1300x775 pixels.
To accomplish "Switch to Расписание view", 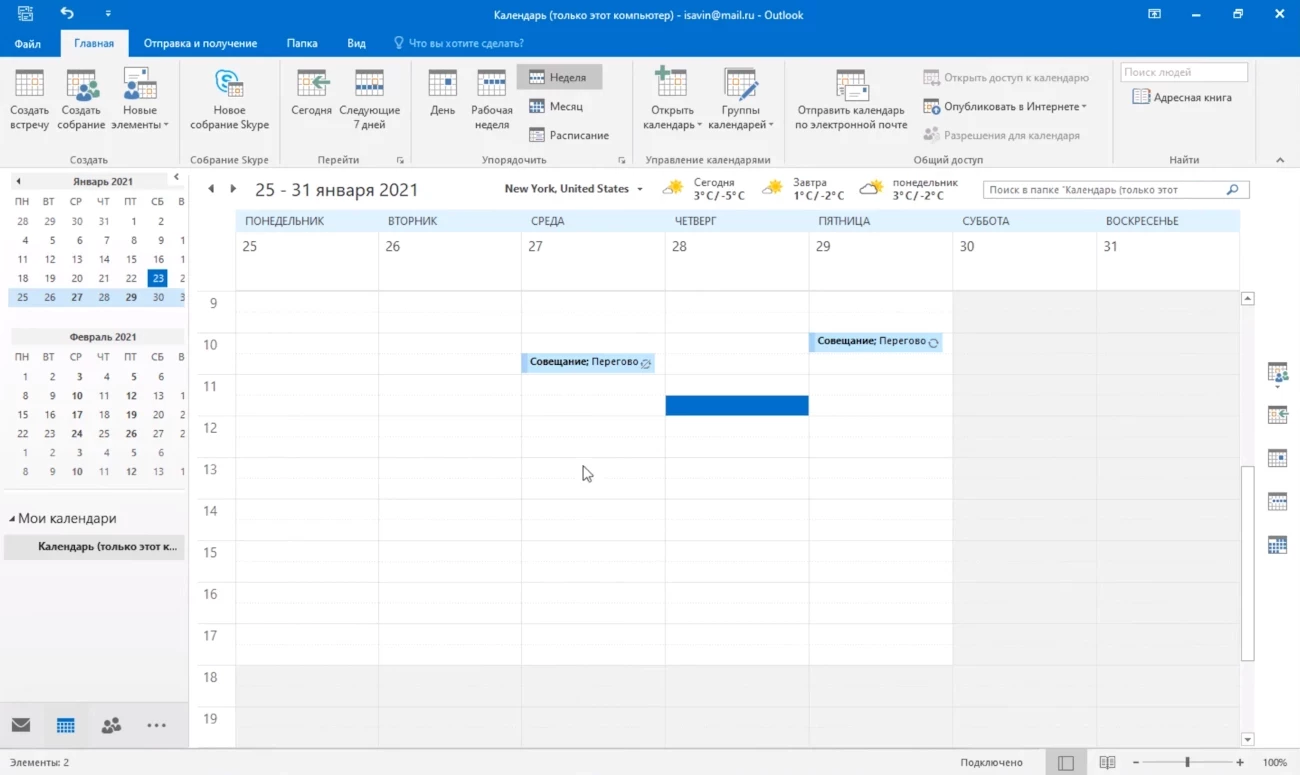I will click(x=569, y=135).
